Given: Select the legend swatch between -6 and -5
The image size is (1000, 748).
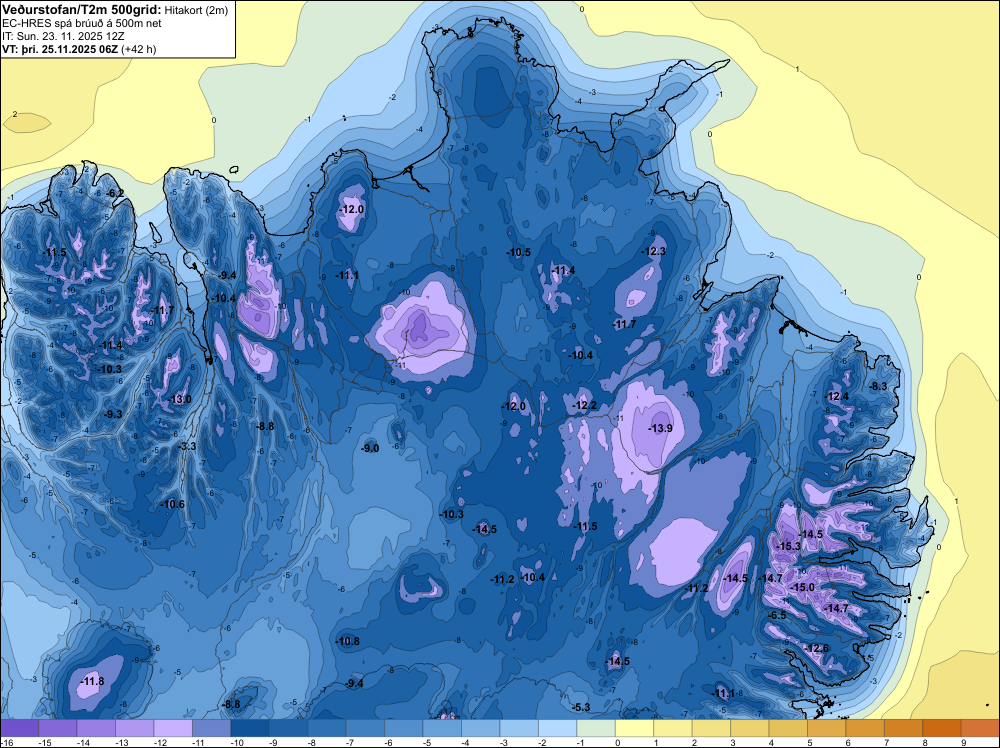Looking at the screenshot, I should (404, 728).
